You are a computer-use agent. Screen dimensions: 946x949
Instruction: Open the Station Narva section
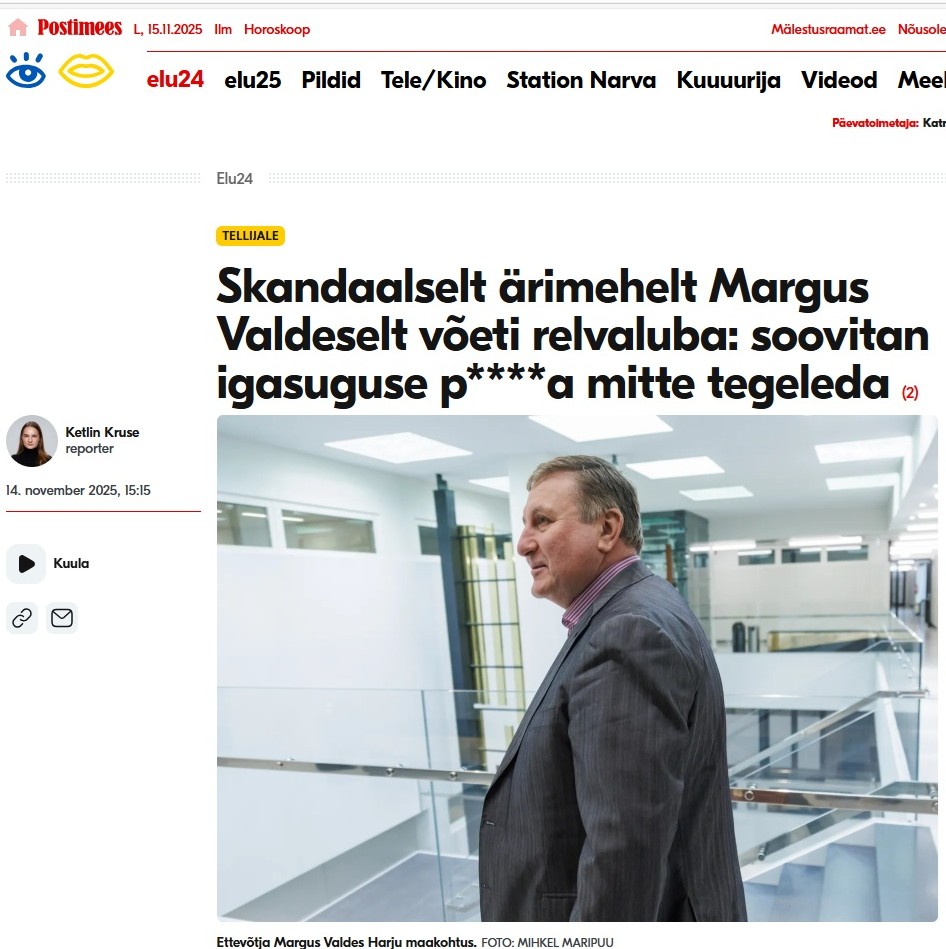pyautogui.click(x=581, y=80)
